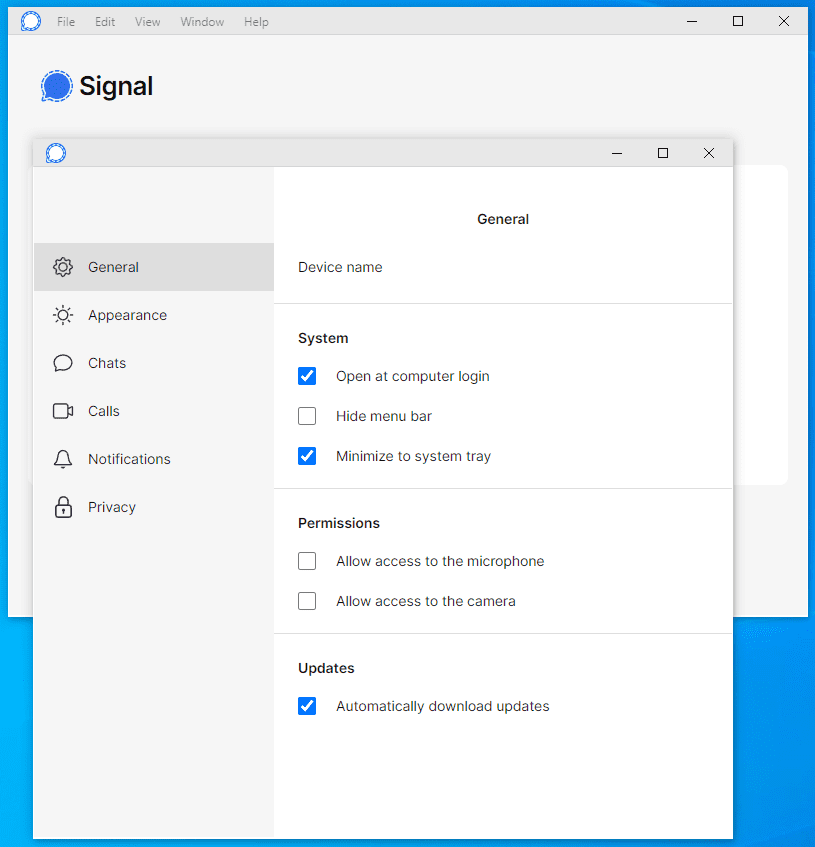Viewport: 815px width, 847px height.
Task: Enable Hide menu bar checkbox
Action: [x=307, y=416]
